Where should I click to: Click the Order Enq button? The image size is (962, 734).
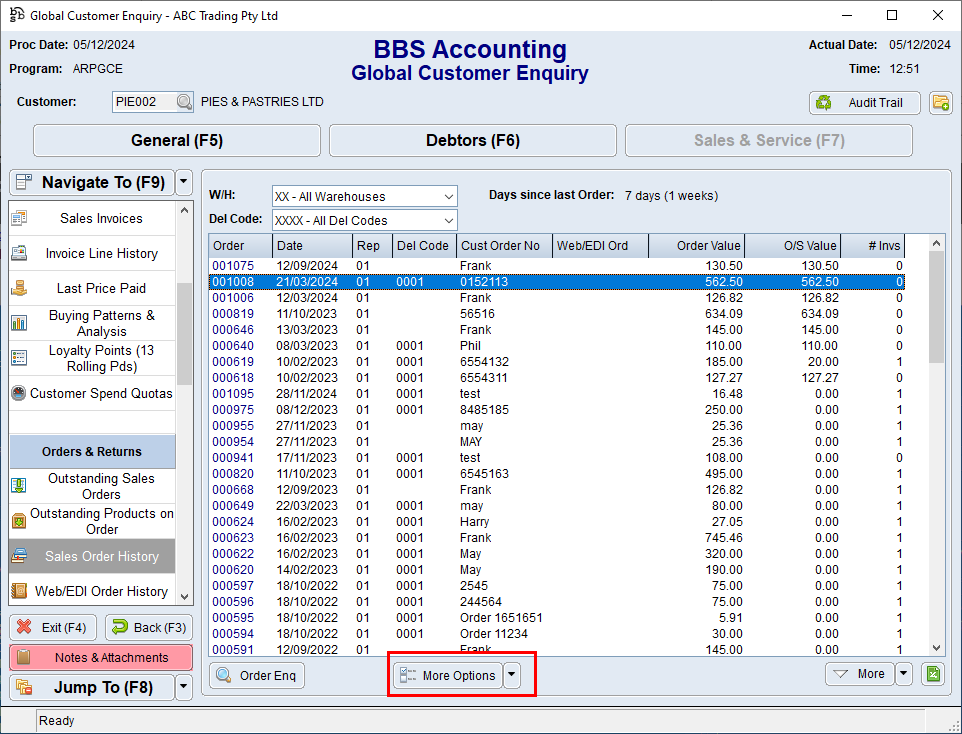[x=257, y=675]
